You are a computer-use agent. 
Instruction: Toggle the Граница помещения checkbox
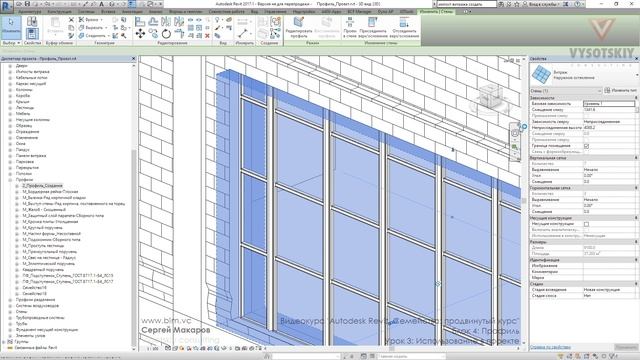tap(587, 146)
